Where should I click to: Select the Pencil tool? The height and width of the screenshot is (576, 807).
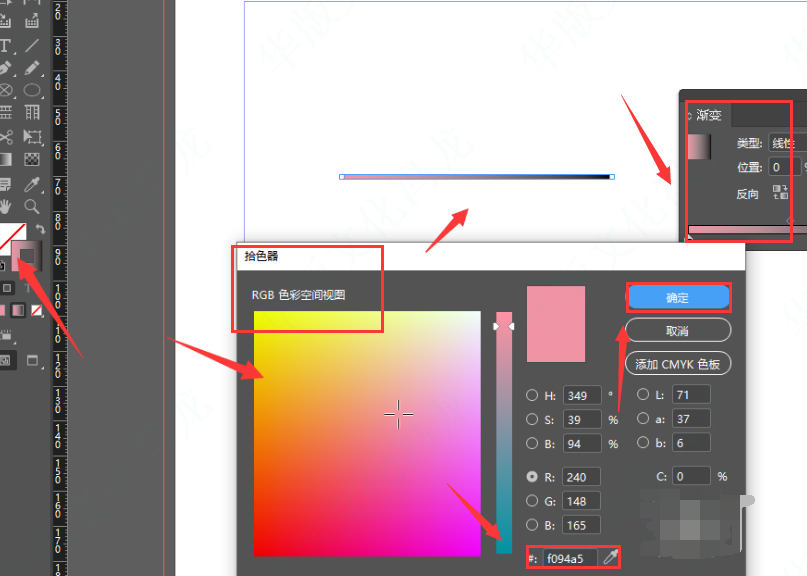click(x=32, y=68)
